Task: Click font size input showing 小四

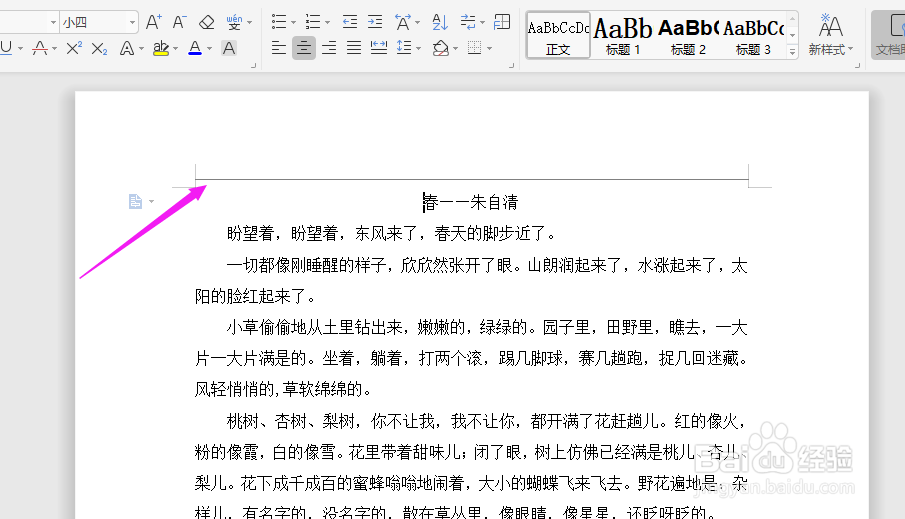Action: pyautogui.click(x=92, y=23)
